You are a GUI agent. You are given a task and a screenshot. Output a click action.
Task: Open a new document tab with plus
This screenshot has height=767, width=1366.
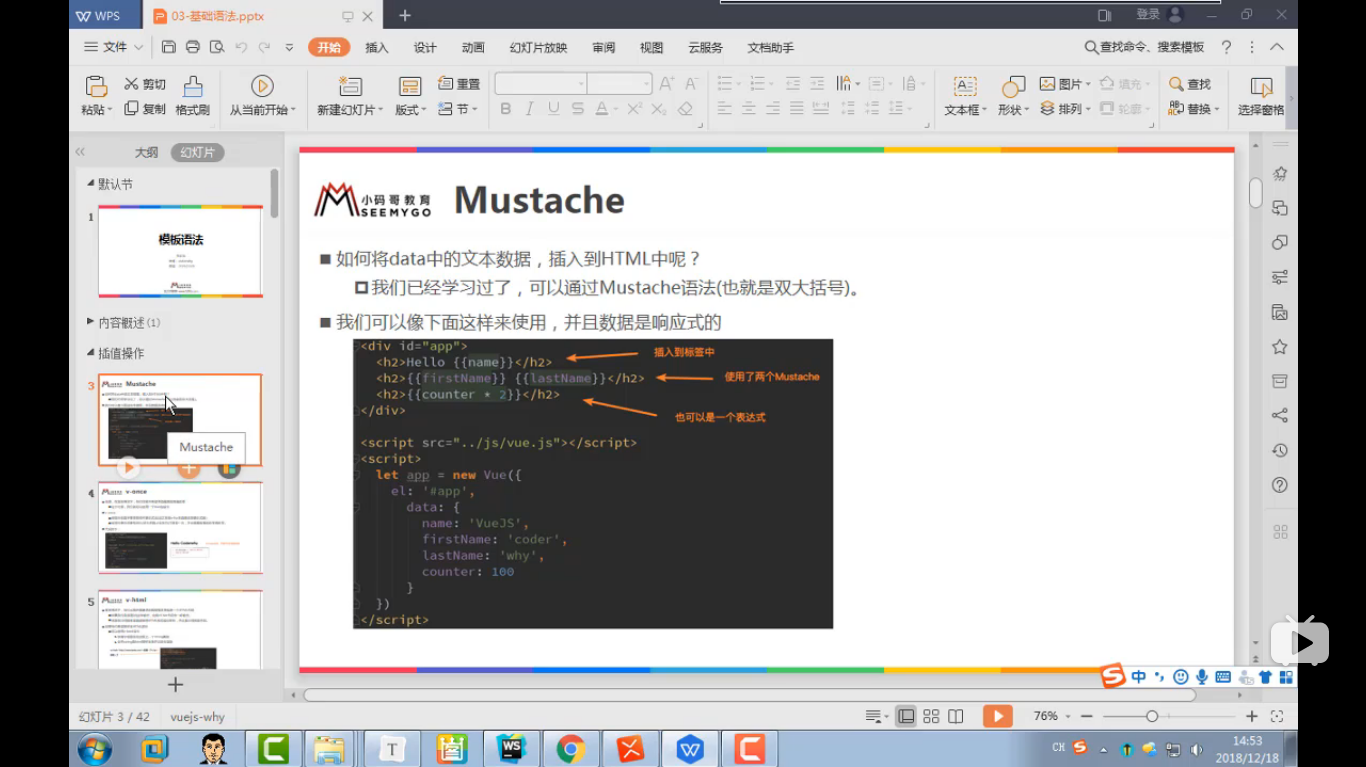point(405,15)
